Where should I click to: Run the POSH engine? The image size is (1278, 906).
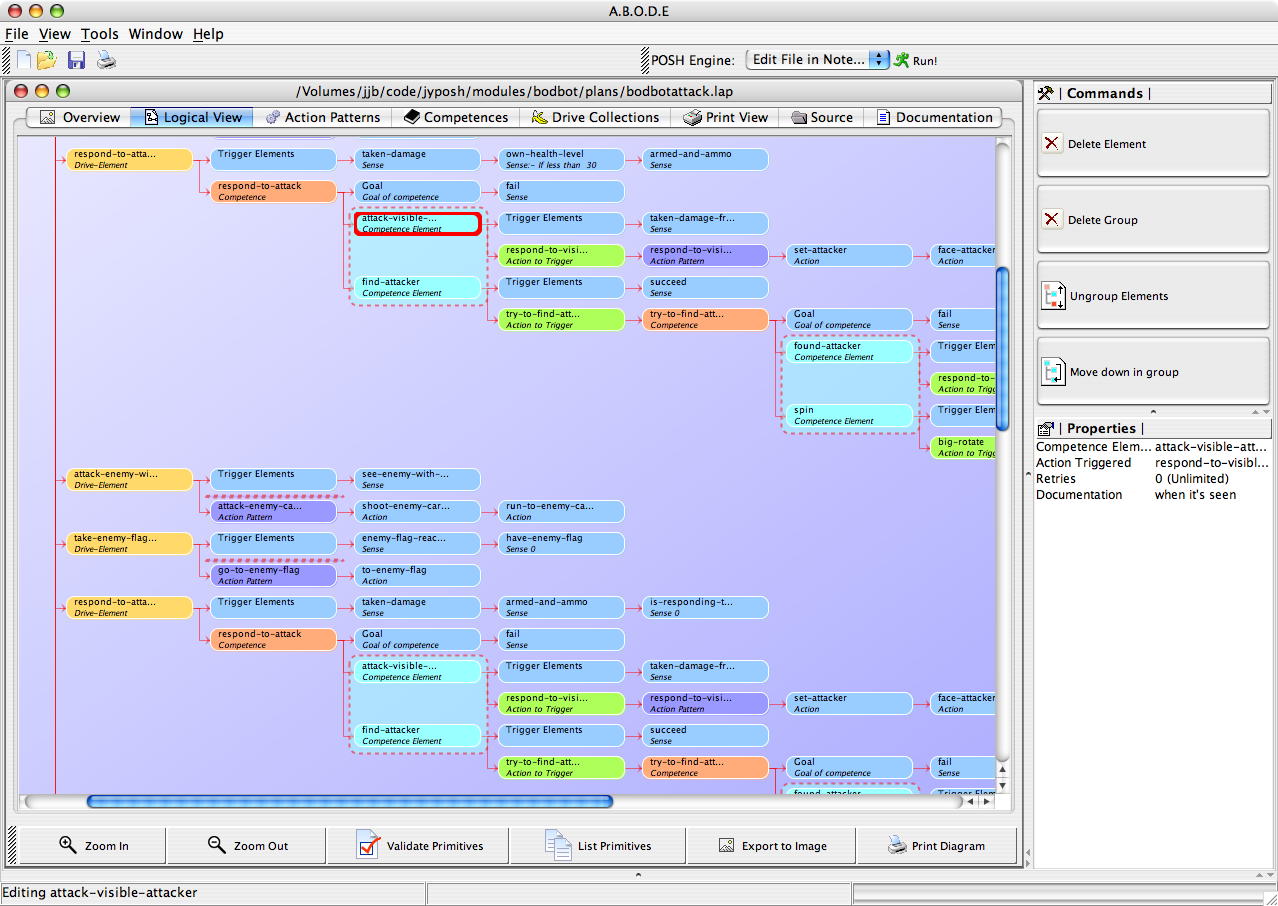click(x=915, y=60)
